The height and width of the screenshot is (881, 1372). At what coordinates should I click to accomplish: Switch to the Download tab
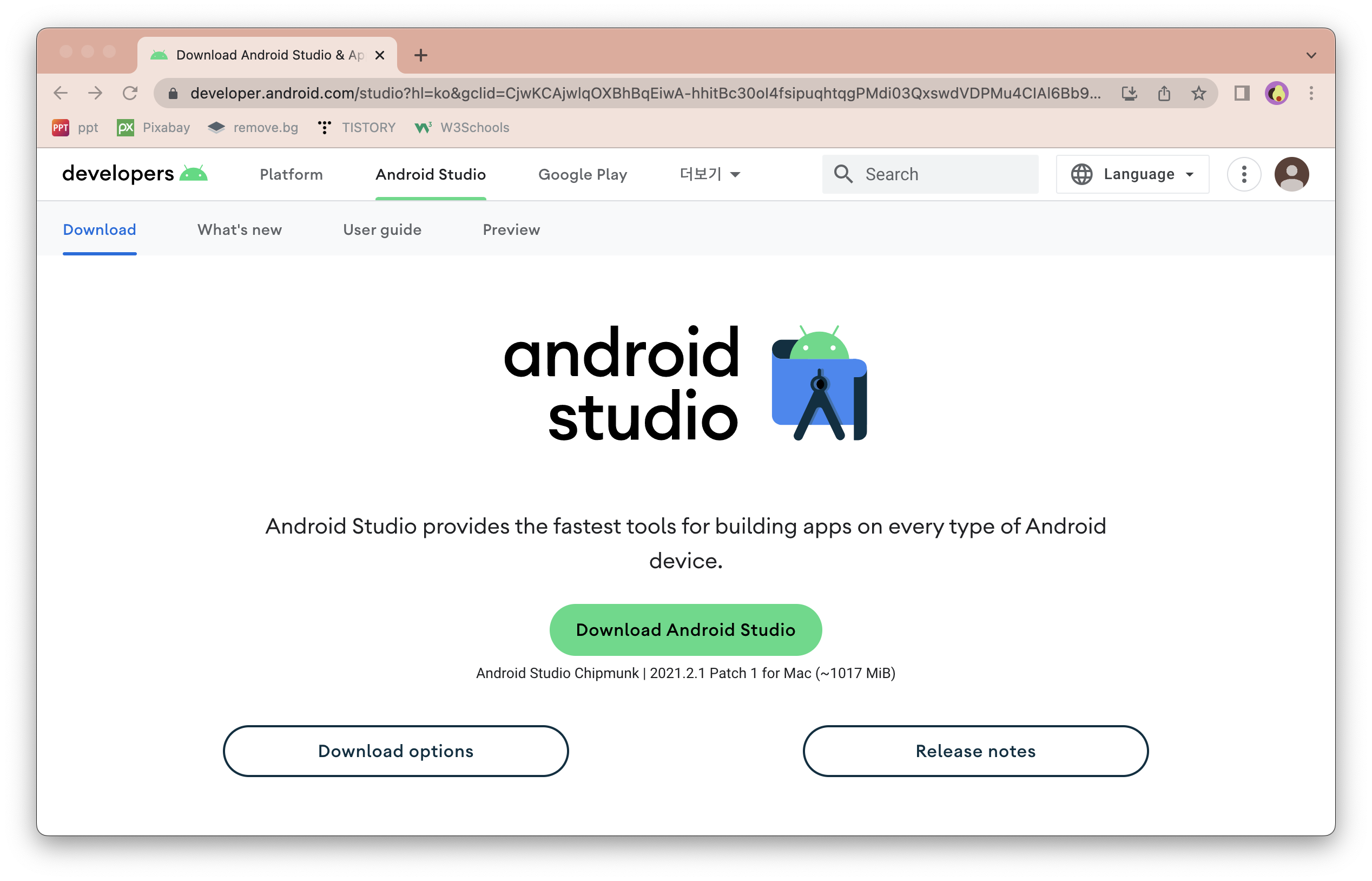(x=100, y=230)
